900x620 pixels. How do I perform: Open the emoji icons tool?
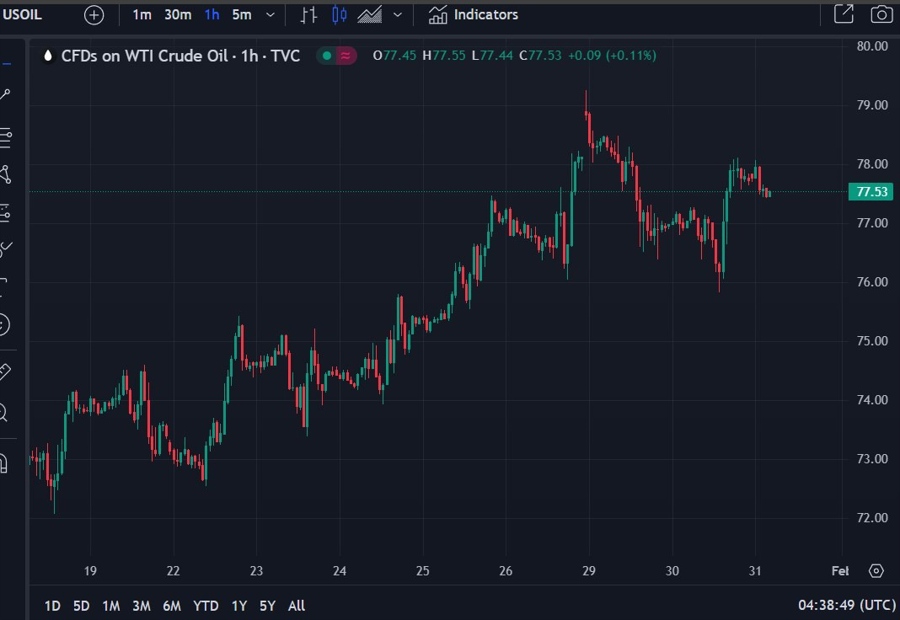[x=4, y=325]
